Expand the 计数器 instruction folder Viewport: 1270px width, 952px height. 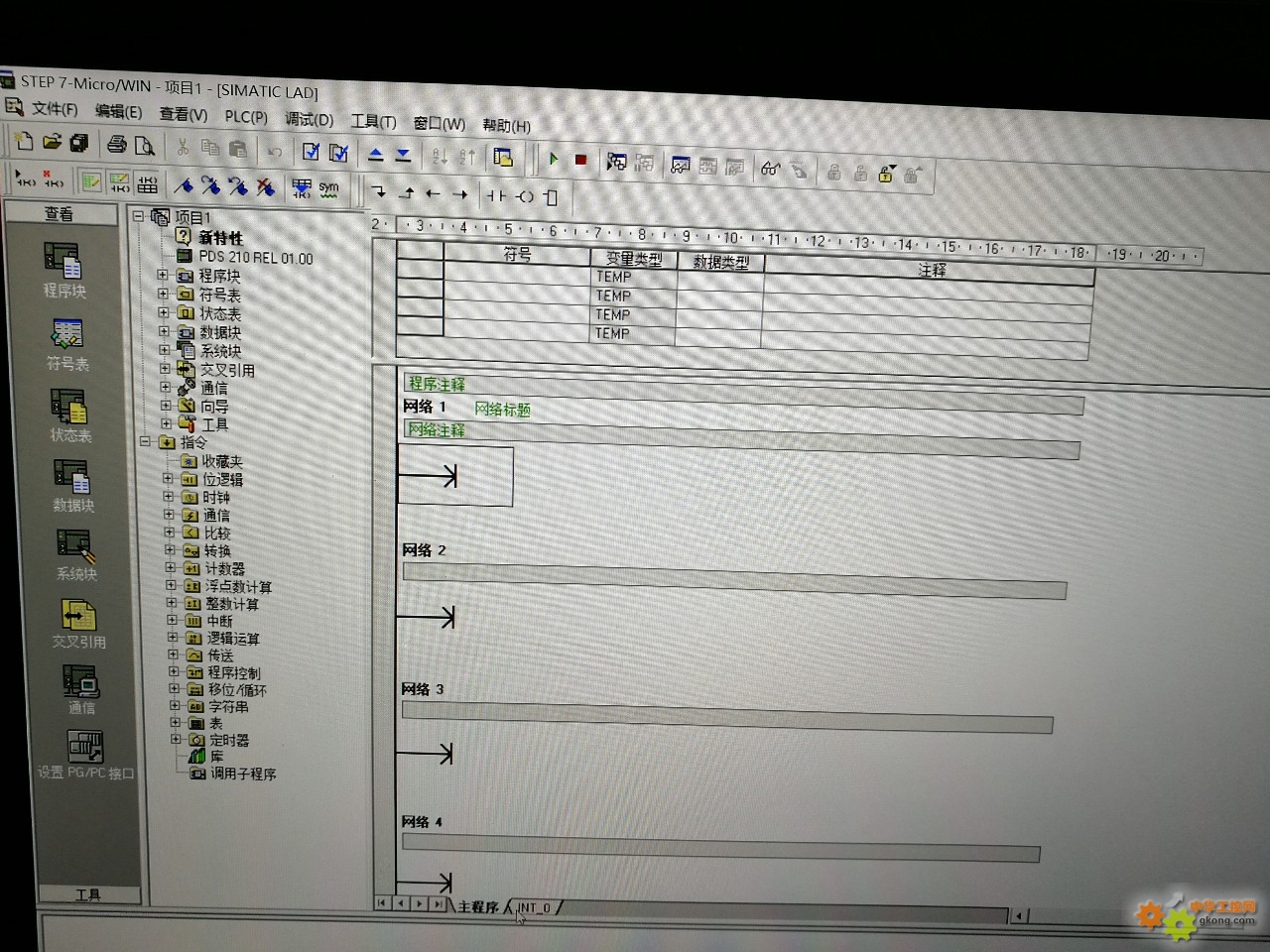[170, 568]
